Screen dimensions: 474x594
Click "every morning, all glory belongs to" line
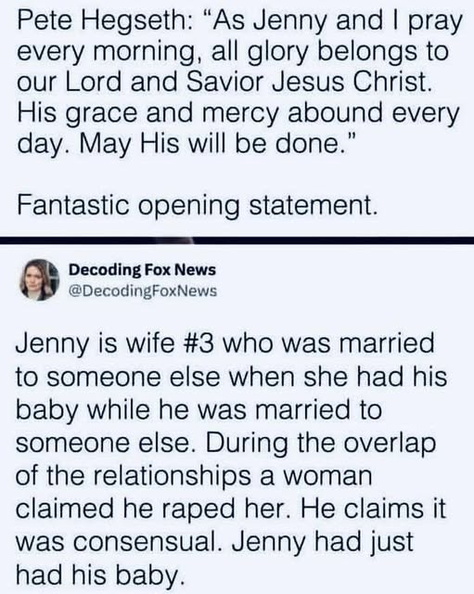tap(233, 52)
